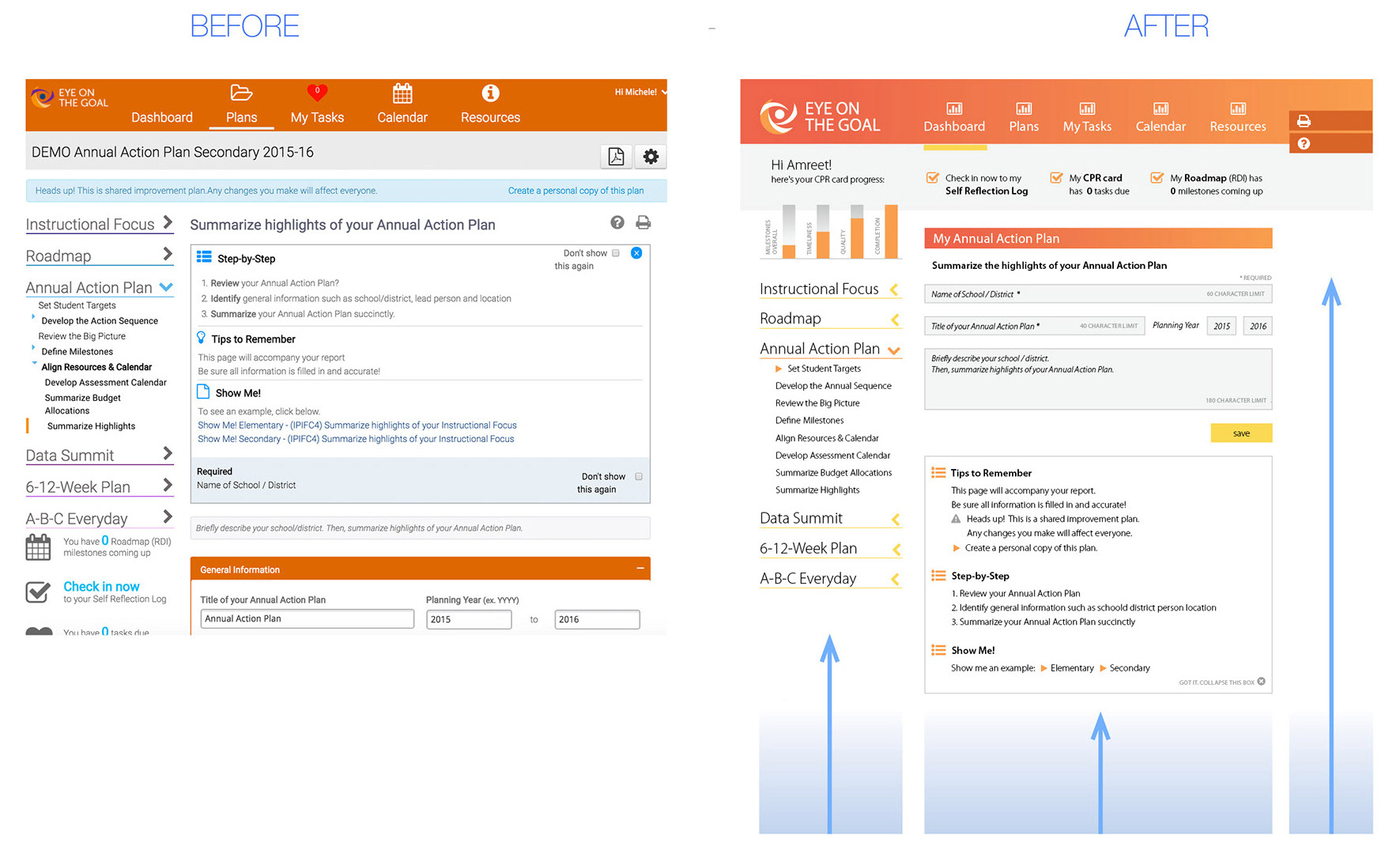The image size is (1400, 847).
Task: Export plan as PDF in Before panel
Action: (616, 157)
